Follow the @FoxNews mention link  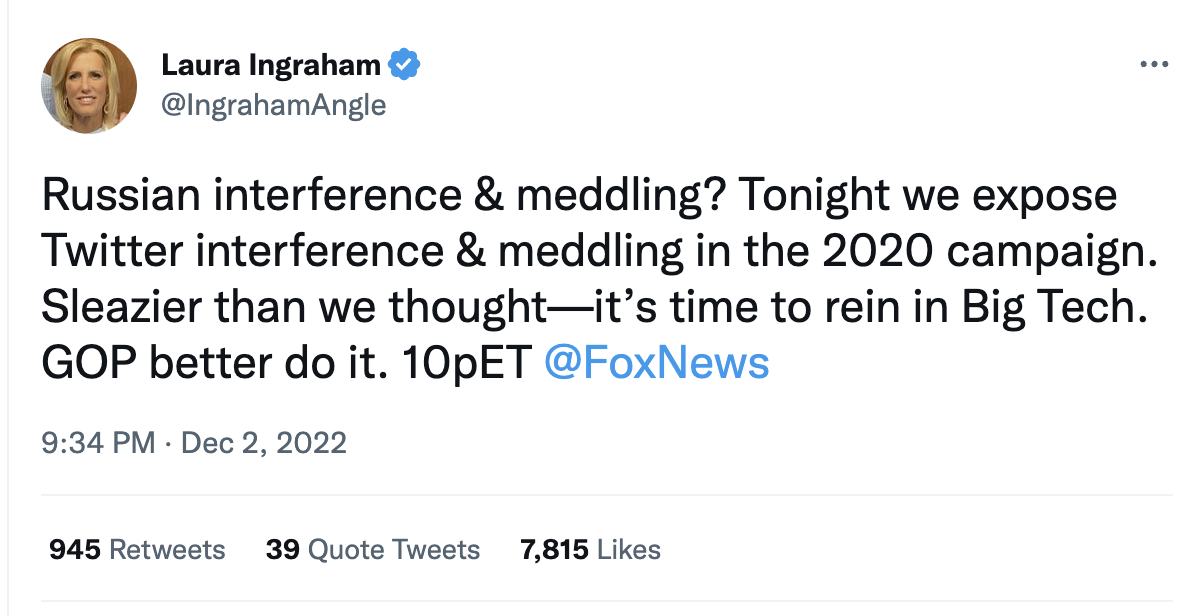[x=656, y=364]
